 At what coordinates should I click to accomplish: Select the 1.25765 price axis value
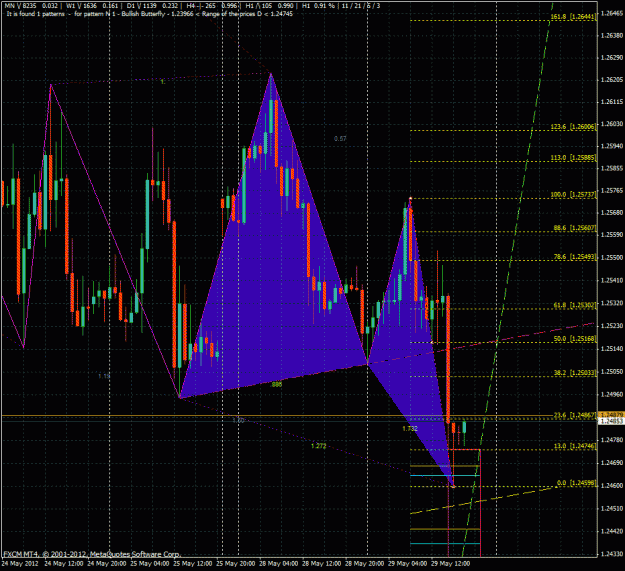611,190
